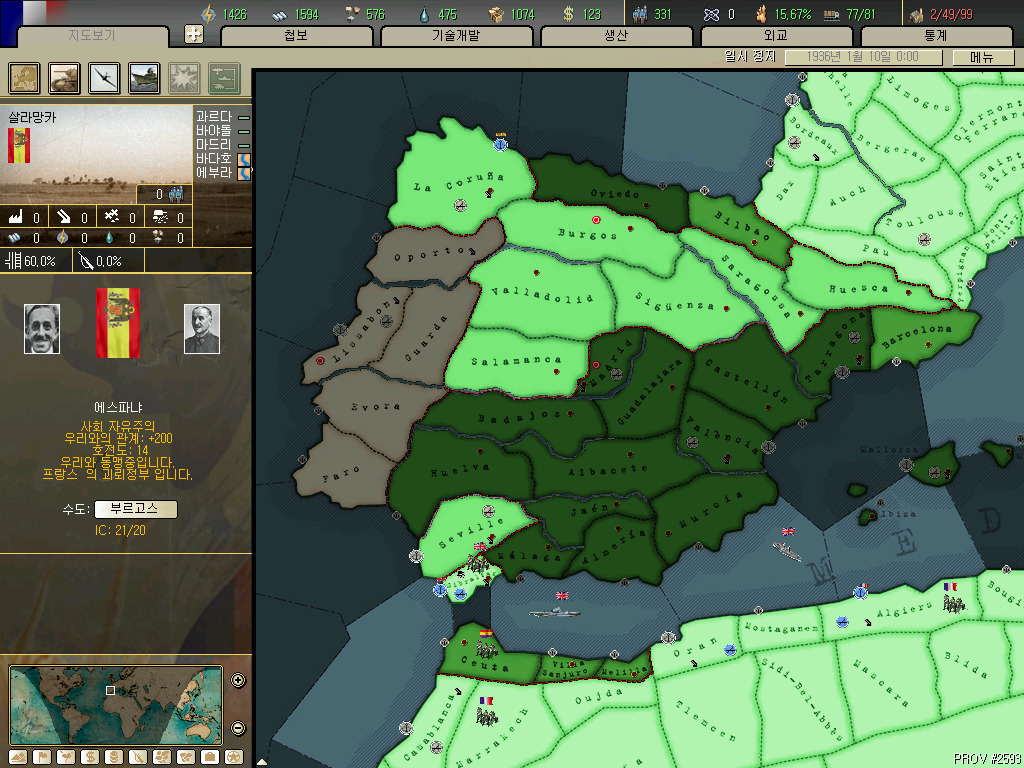
Task: Click the 메뉴 menu button
Action: coord(982,57)
